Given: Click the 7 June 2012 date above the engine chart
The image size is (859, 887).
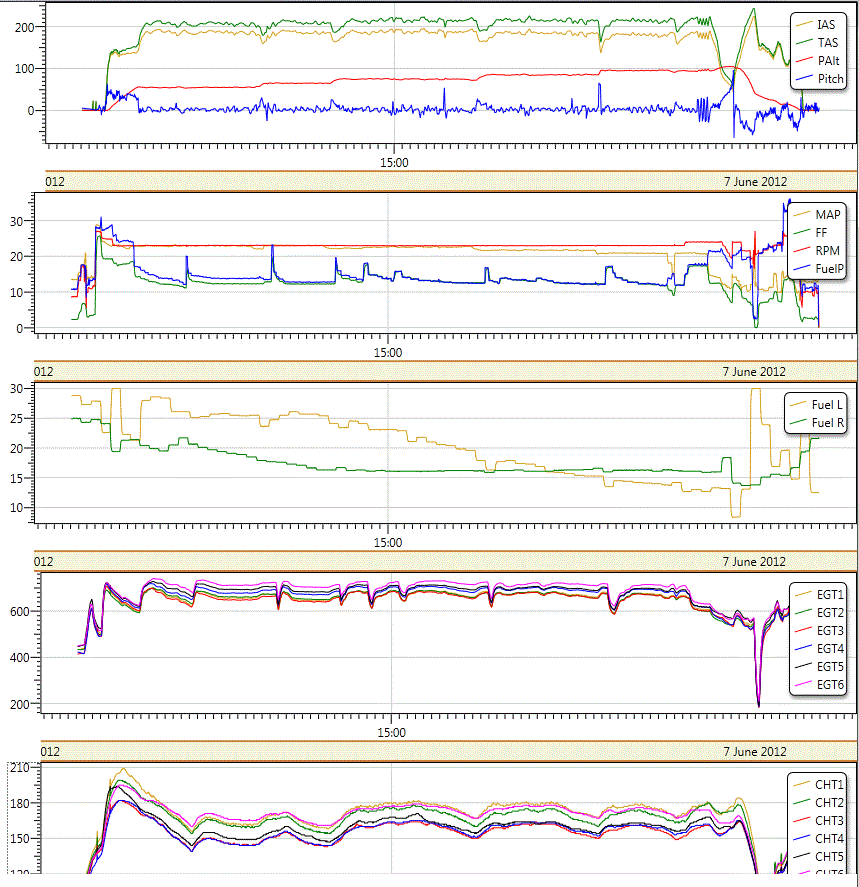Looking at the screenshot, I should (x=755, y=181).
